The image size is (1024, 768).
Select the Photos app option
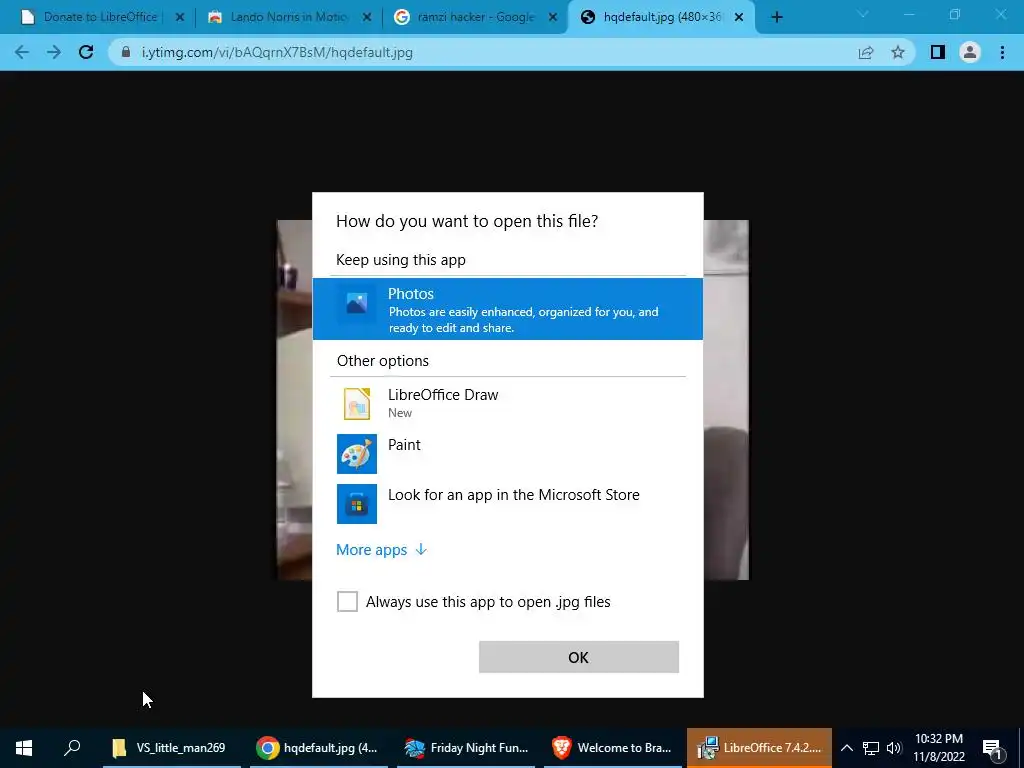click(x=507, y=309)
